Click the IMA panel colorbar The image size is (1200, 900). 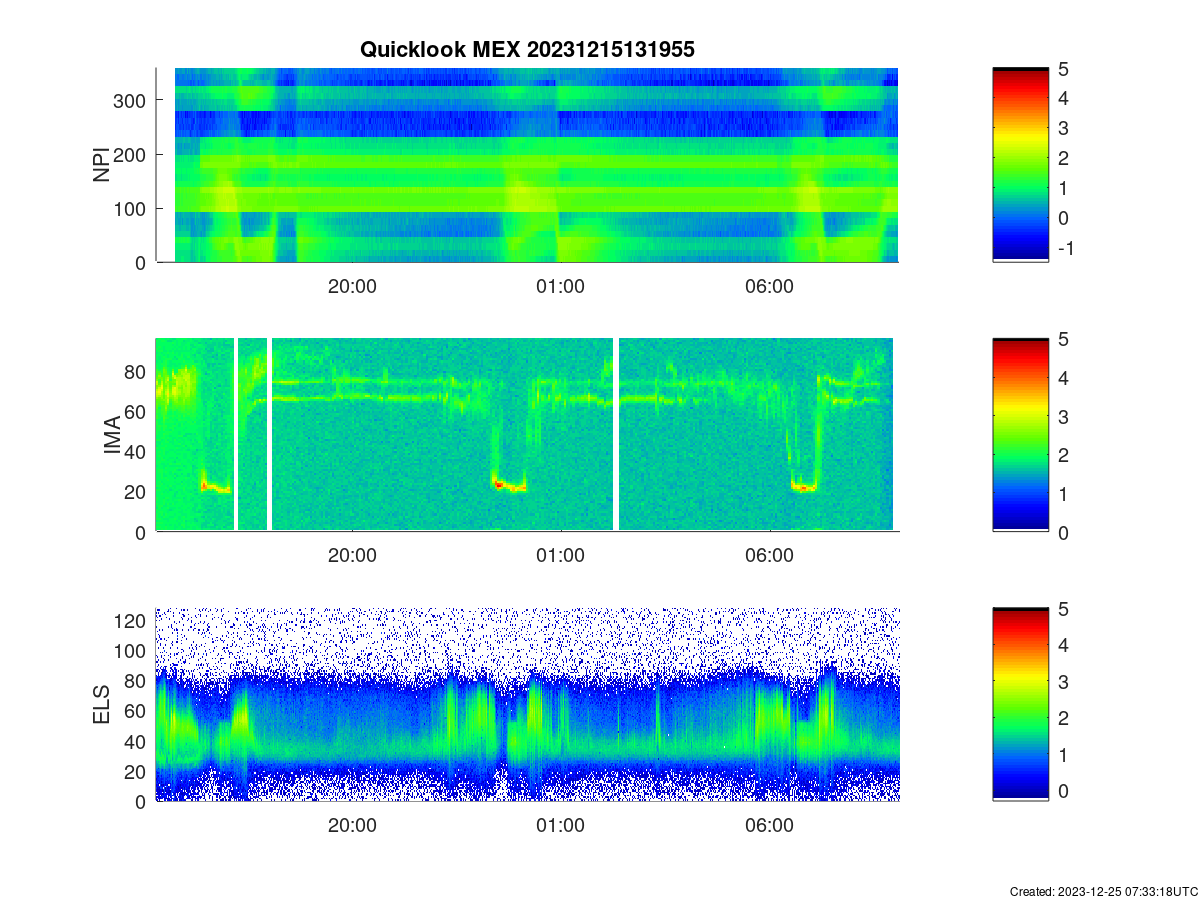(x=1020, y=434)
